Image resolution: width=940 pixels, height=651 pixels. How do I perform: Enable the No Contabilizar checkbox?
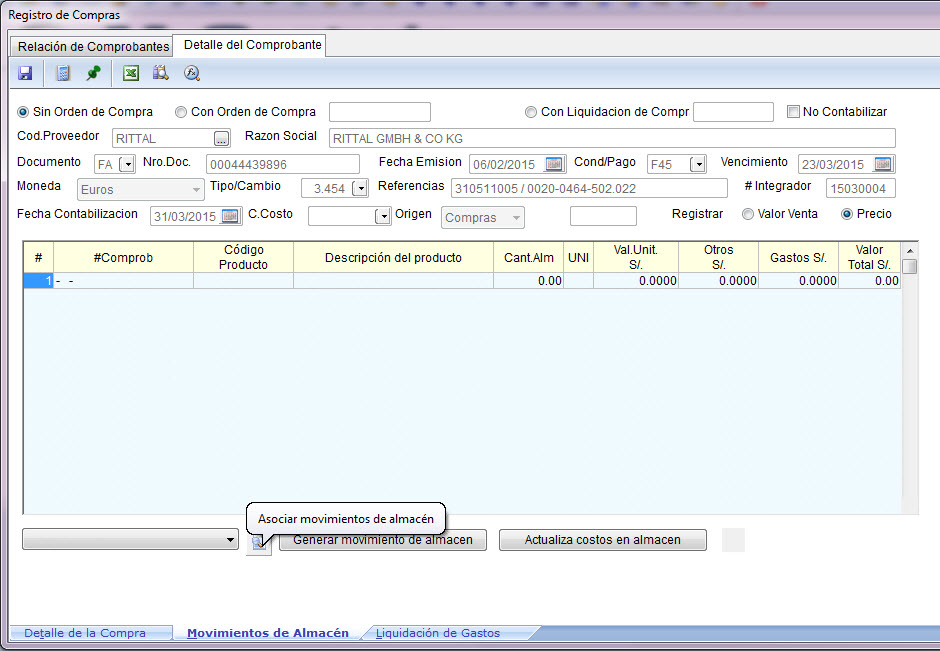coord(794,112)
